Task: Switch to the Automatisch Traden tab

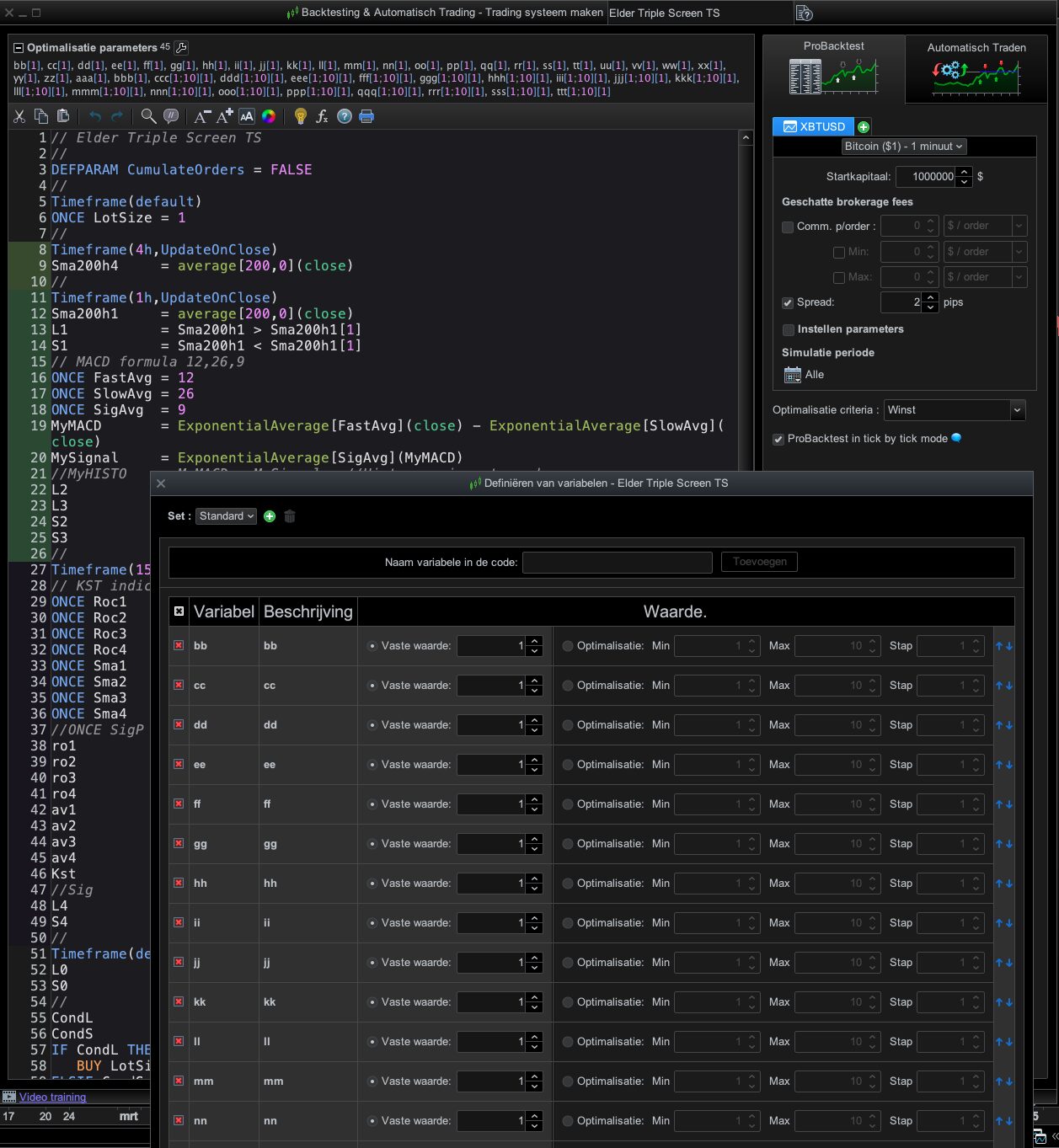Action: tap(976, 69)
